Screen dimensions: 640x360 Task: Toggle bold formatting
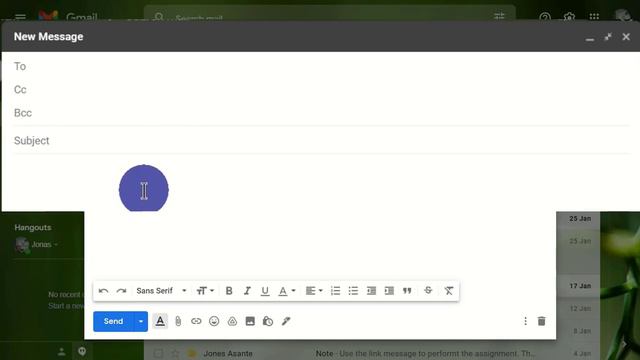(229, 291)
